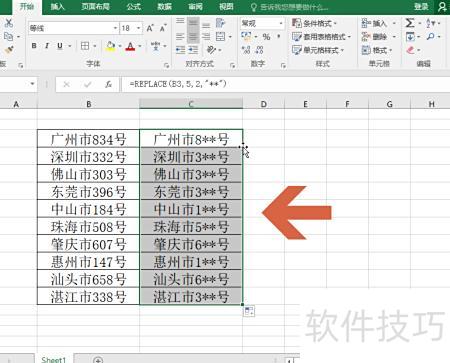Click the AutoSum sigma icon
450x363 pixels.
tap(410, 23)
